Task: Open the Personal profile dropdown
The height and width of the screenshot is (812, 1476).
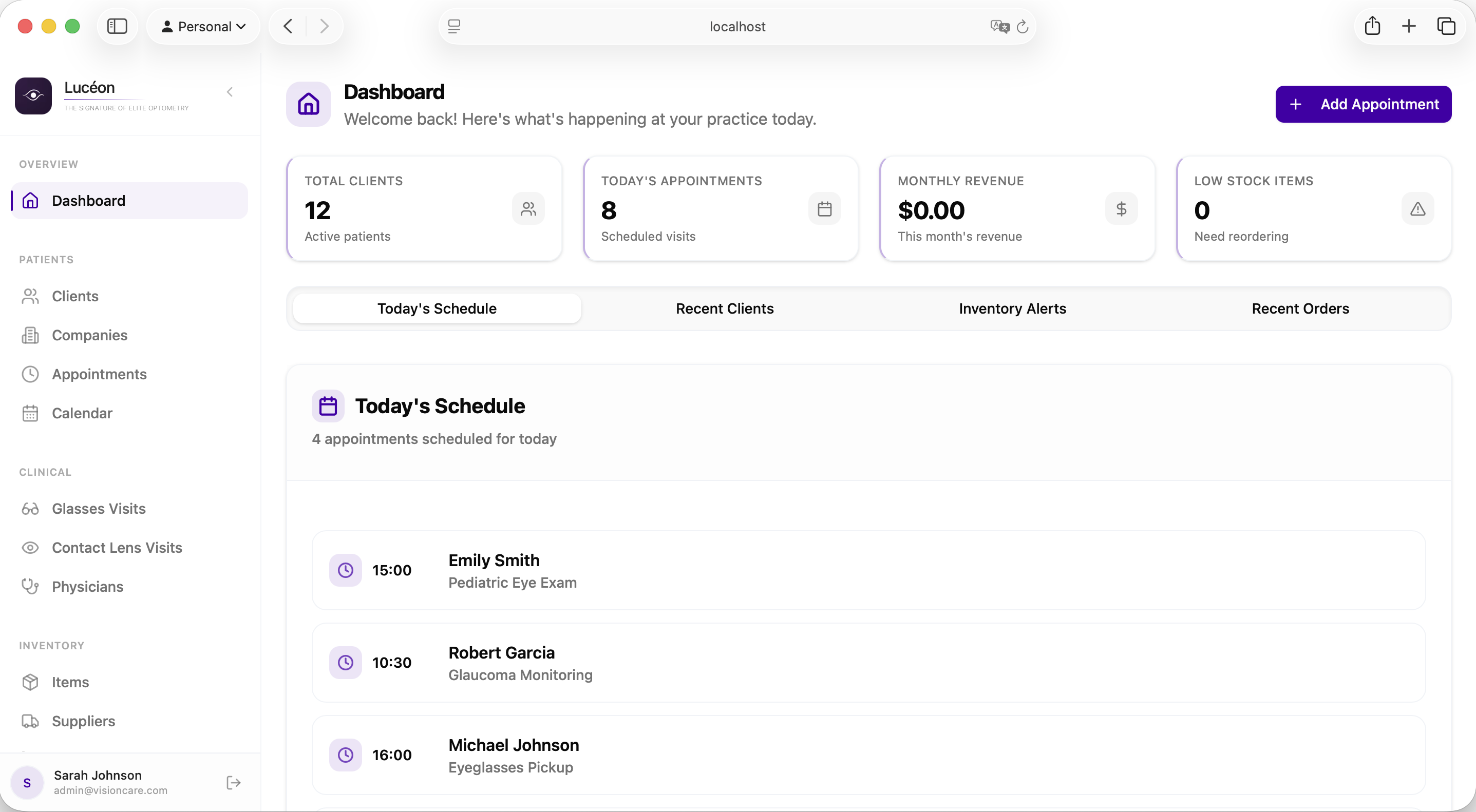Action: coord(203,26)
